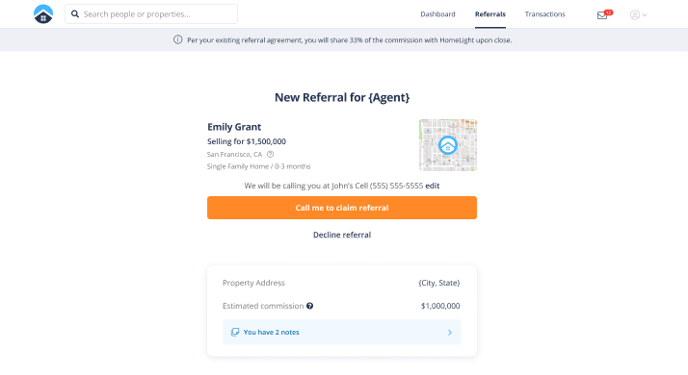The image size is (688, 375).
Task: Expand notes using the right chevron
Action: coord(450,332)
